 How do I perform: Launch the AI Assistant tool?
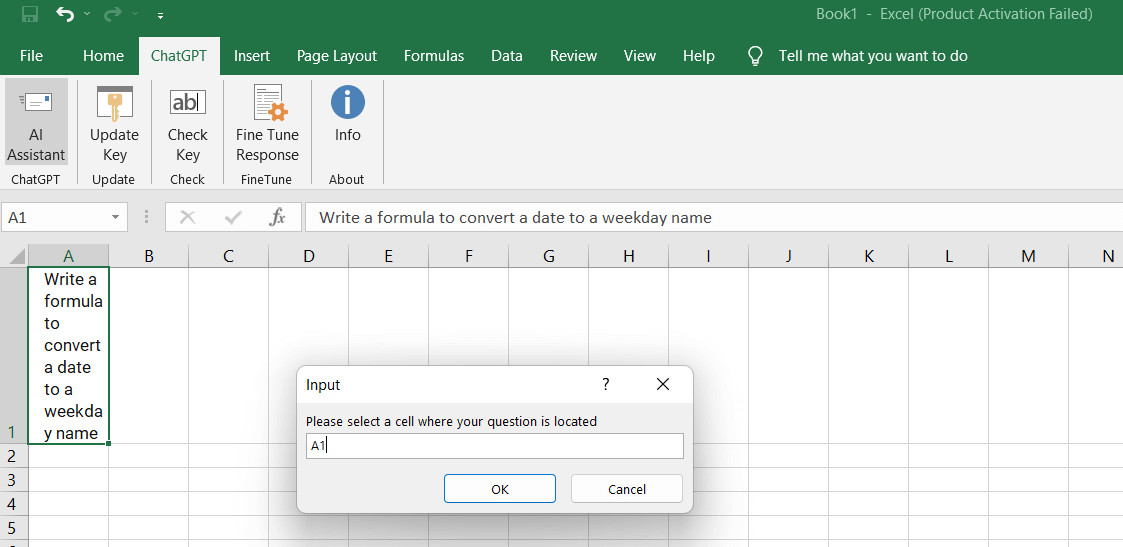click(36, 122)
